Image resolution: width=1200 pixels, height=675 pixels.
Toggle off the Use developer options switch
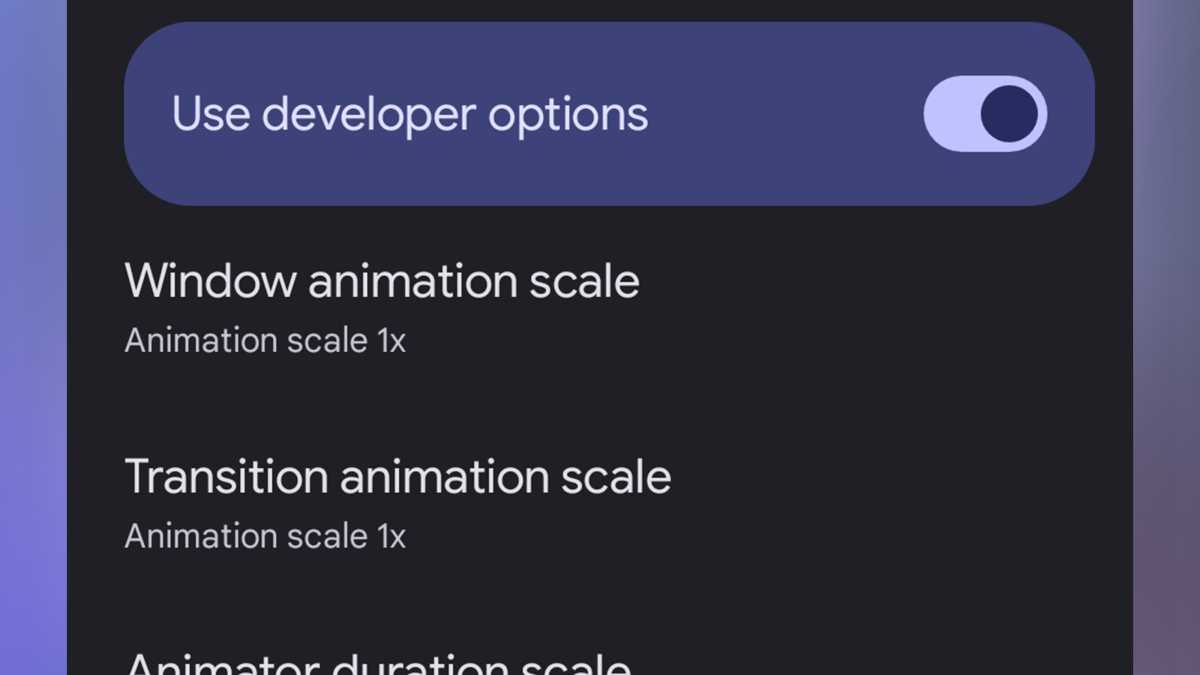click(985, 113)
